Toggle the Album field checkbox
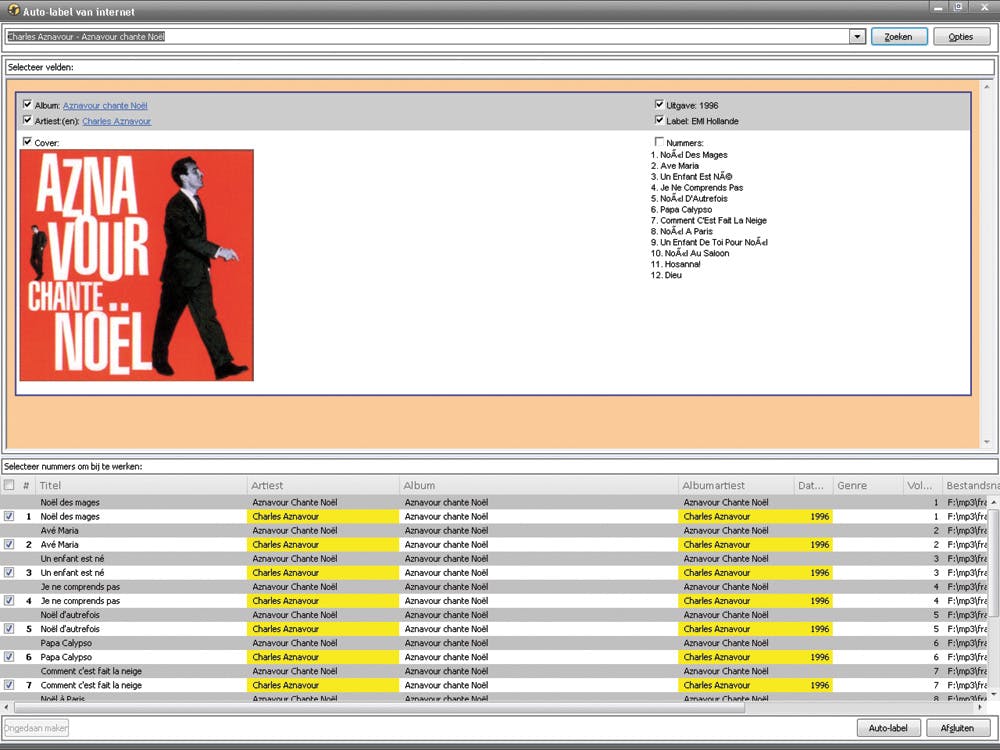1000x750 pixels. tap(27, 104)
